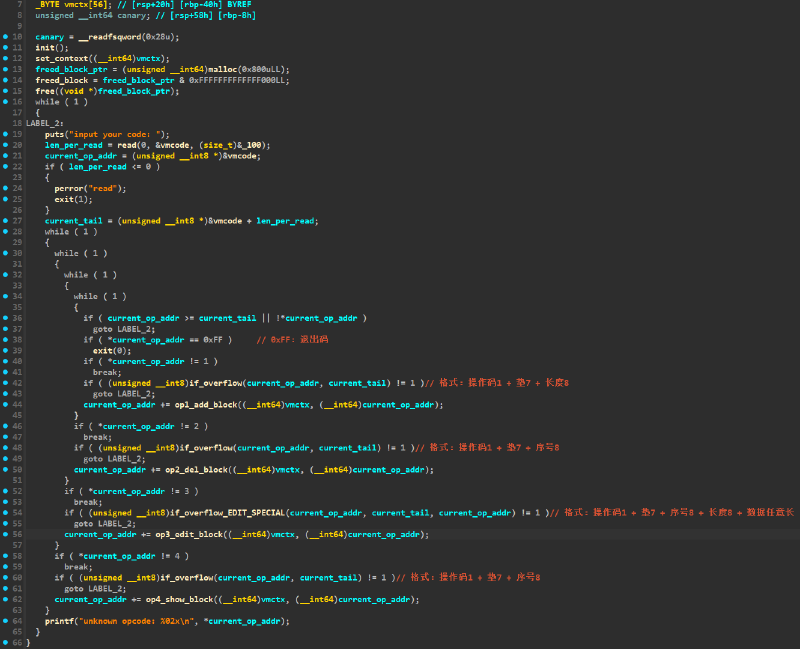This screenshot has height=649, width=800.
Task: Open the op4_show_block function
Action: [180, 599]
